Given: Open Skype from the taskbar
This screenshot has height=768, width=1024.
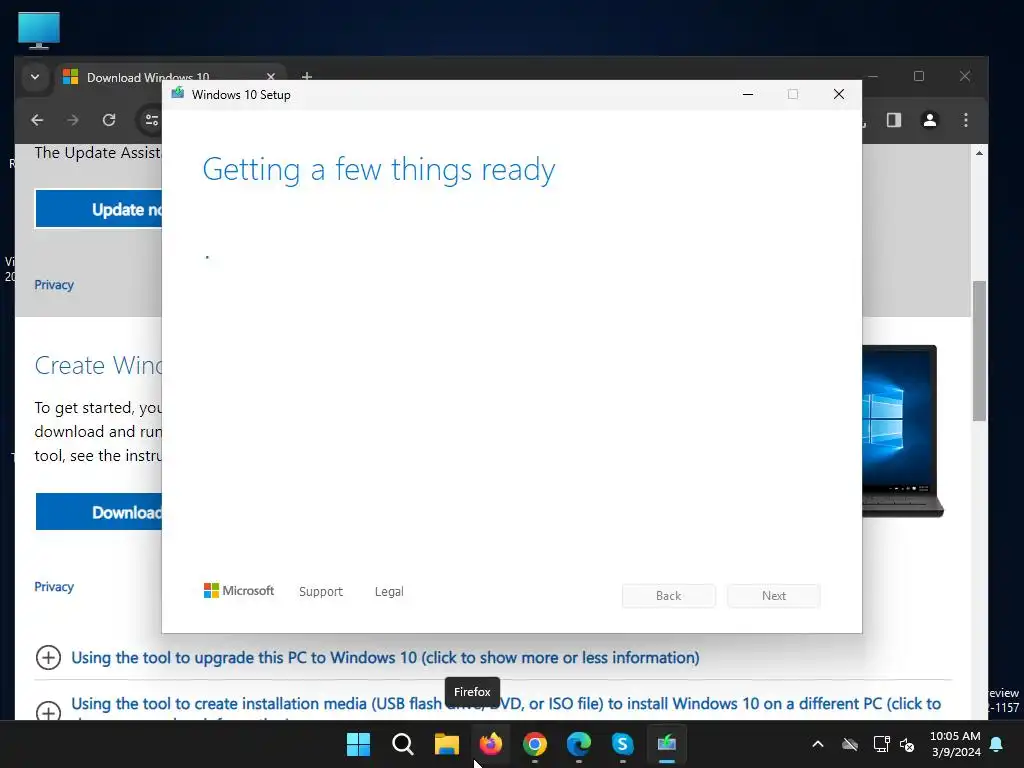Looking at the screenshot, I should 622,743.
